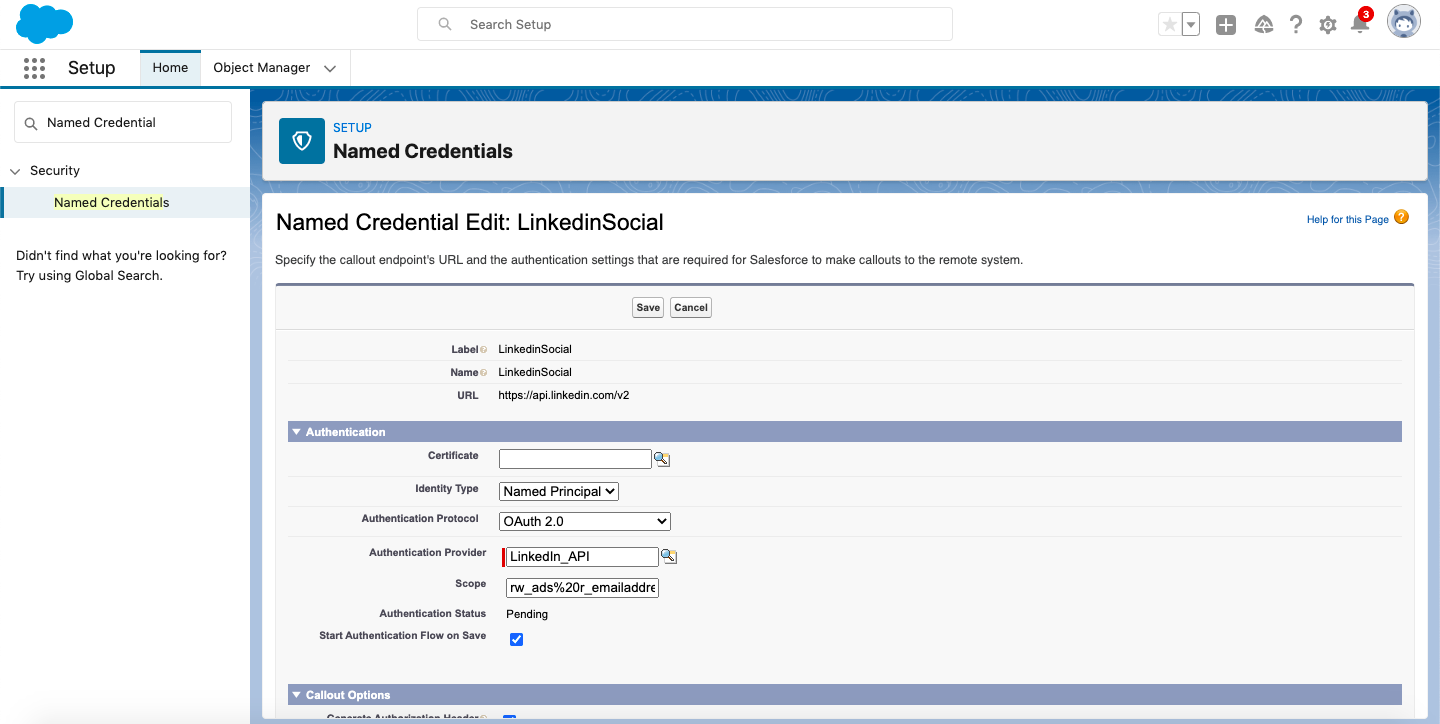The width and height of the screenshot is (1440, 724).
Task: Switch to the Object Manager tab
Action: (x=262, y=68)
